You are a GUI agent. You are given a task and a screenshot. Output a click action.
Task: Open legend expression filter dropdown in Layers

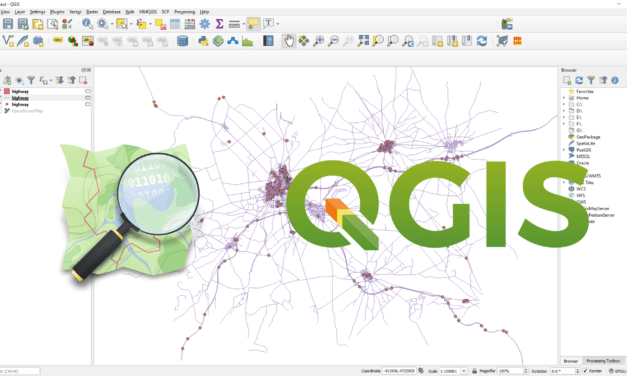click(x=51, y=81)
